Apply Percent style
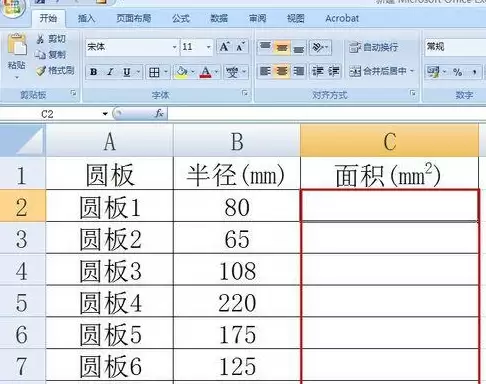This screenshot has width=486, height=384. point(458,72)
